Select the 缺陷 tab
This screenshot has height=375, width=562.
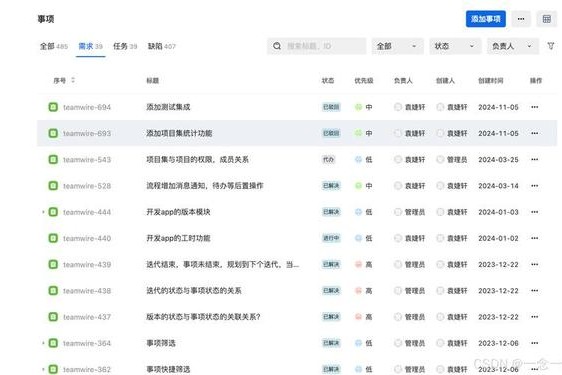click(x=162, y=46)
